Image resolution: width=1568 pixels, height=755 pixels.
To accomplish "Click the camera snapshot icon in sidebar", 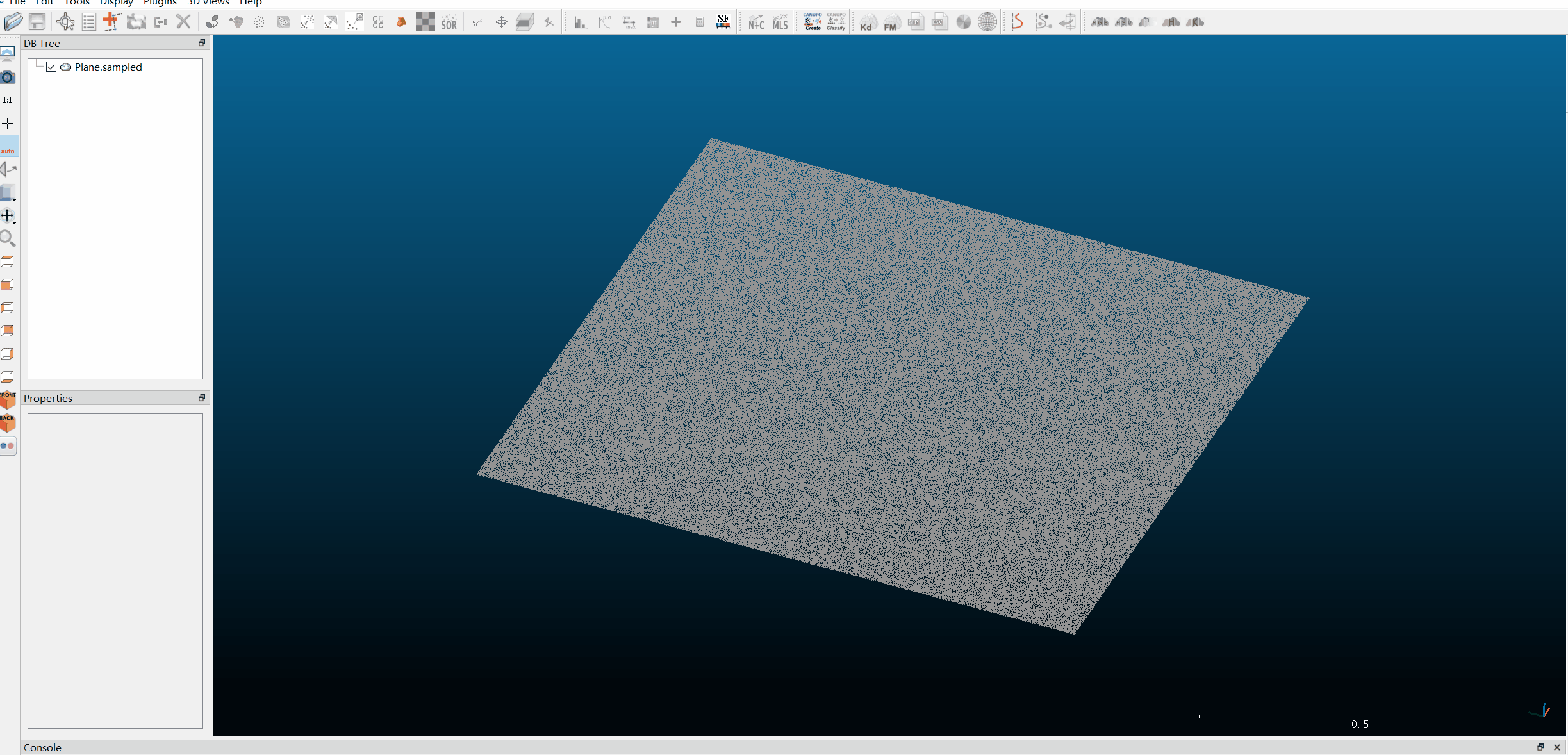I will tap(8, 77).
